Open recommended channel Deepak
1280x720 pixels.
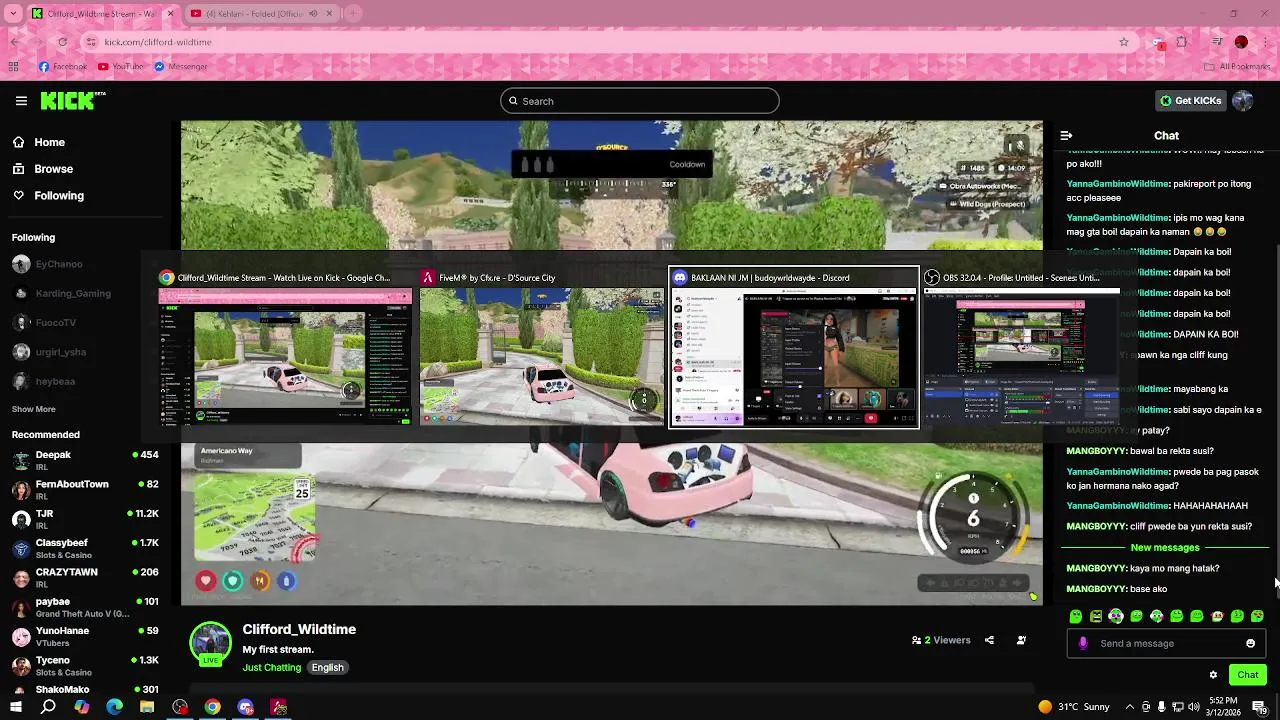click(85, 460)
